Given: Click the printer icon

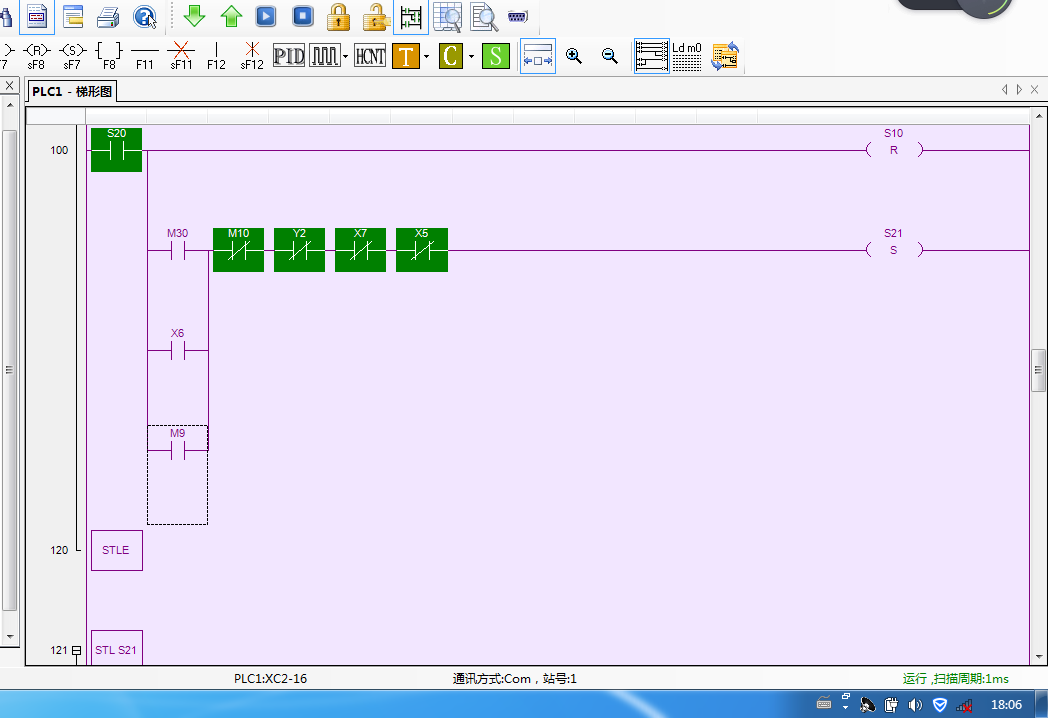Looking at the screenshot, I should (x=109, y=16).
